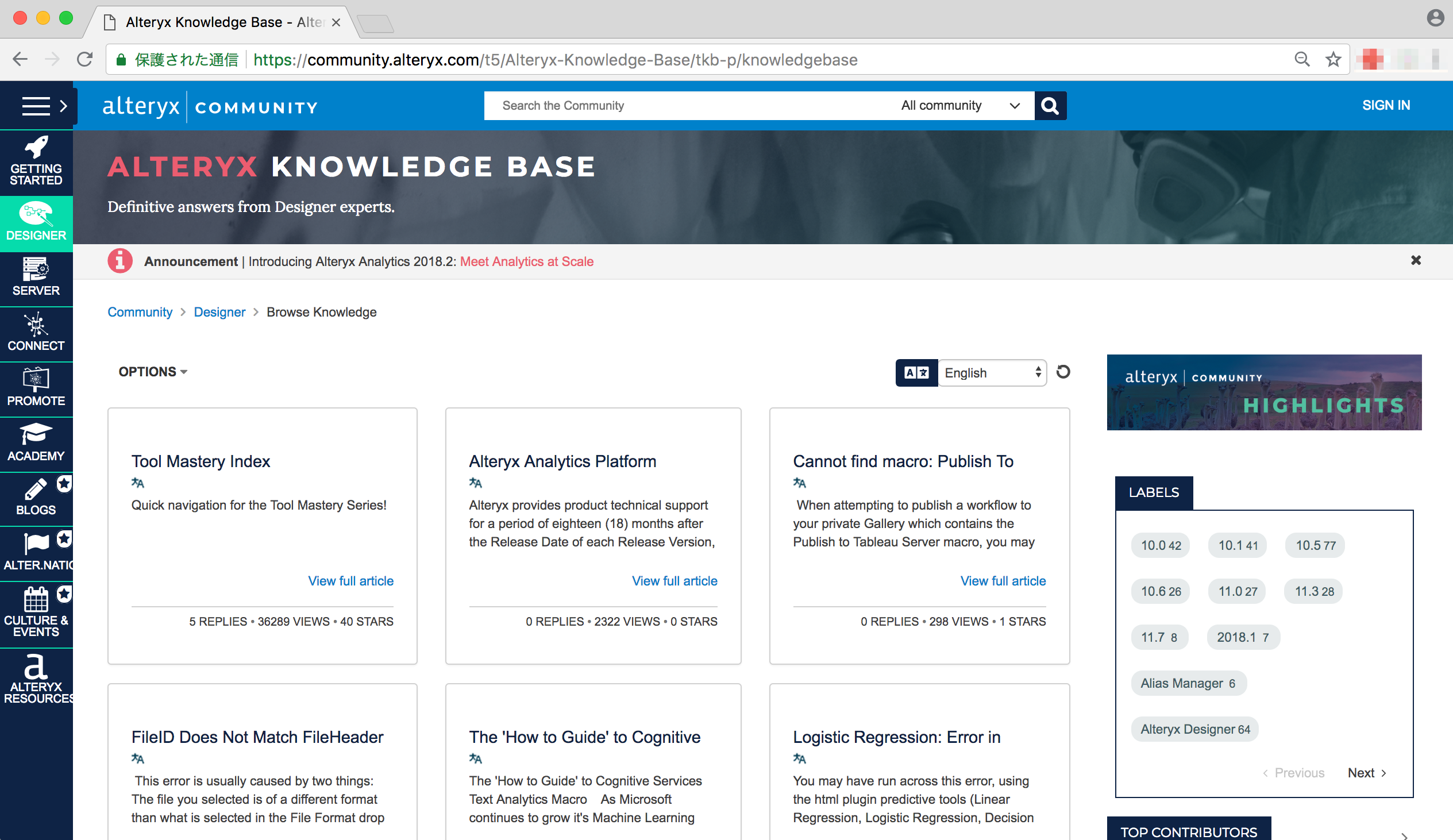The width and height of the screenshot is (1453, 840).
Task: Open the All community search scope dropdown
Action: coord(961,106)
